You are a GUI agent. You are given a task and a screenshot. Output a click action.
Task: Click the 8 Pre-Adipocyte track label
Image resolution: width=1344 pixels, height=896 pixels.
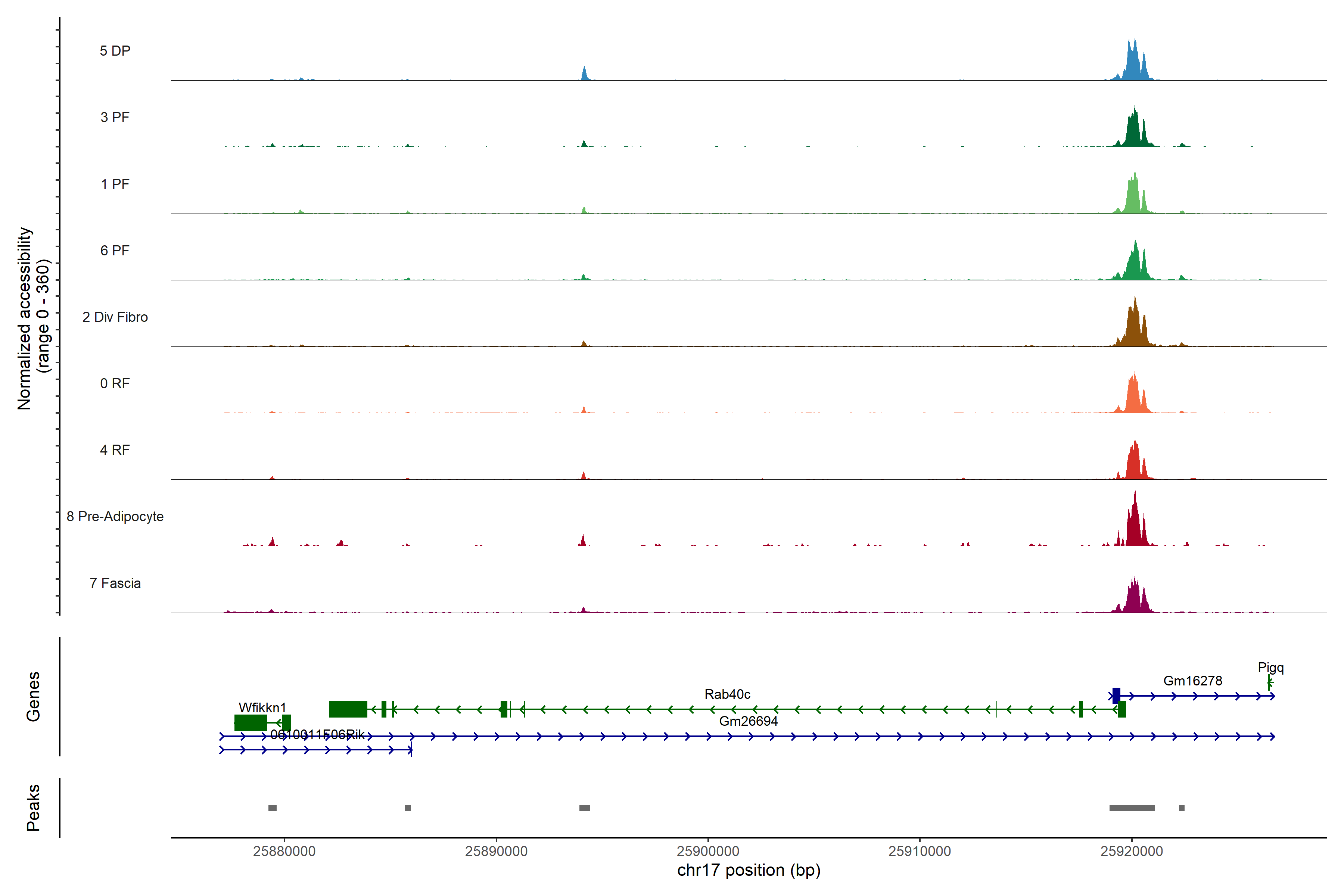tap(115, 517)
